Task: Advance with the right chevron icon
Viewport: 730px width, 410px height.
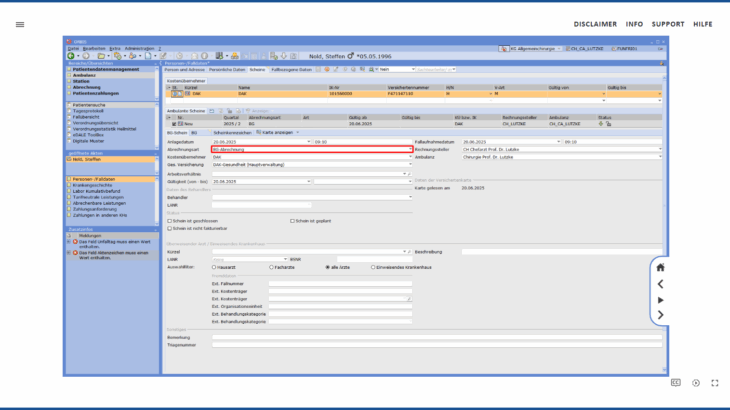Action: point(660,315)
